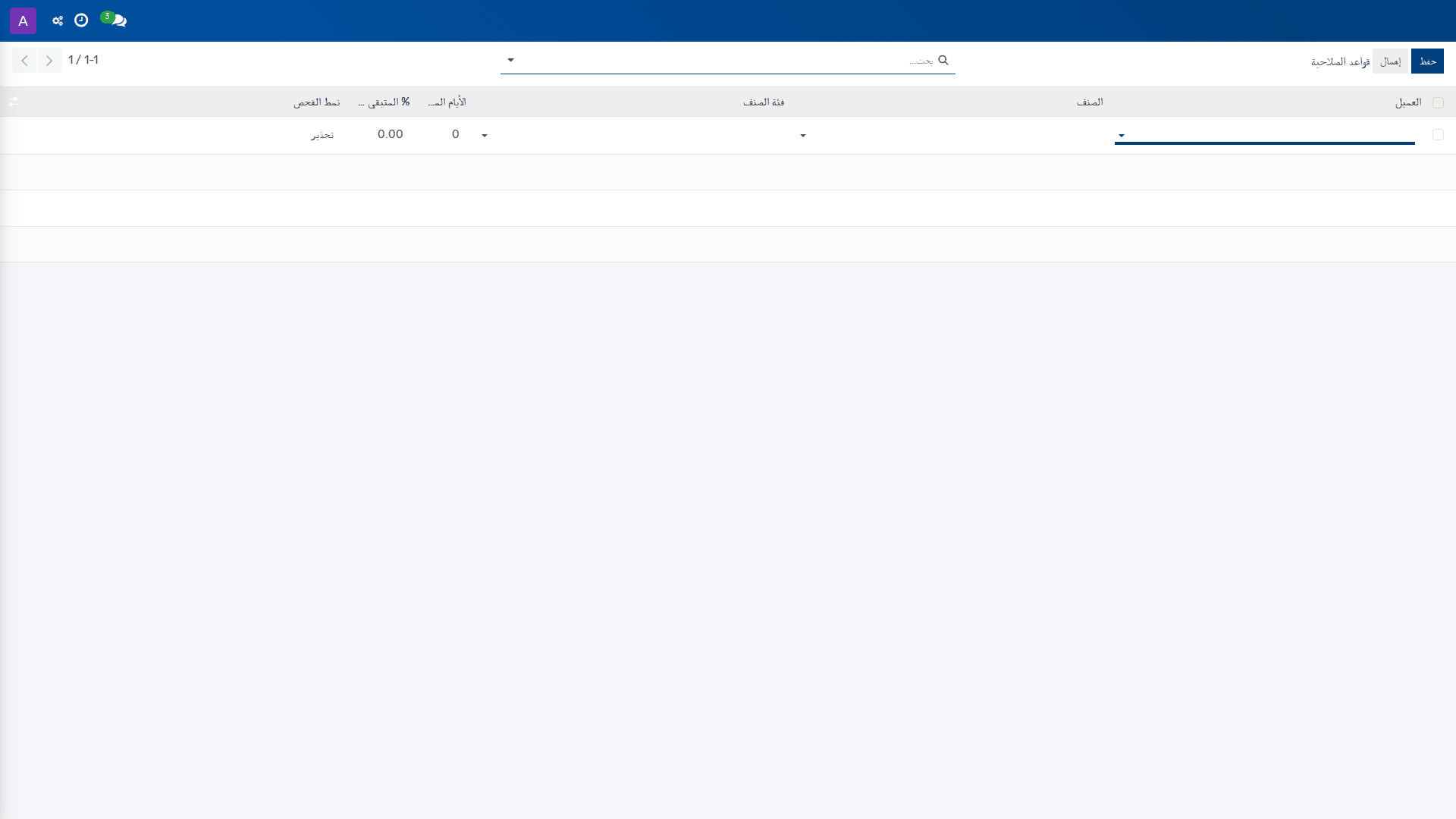Click the قواعد الصلاحية breadcrumb title

[1340, 61]
